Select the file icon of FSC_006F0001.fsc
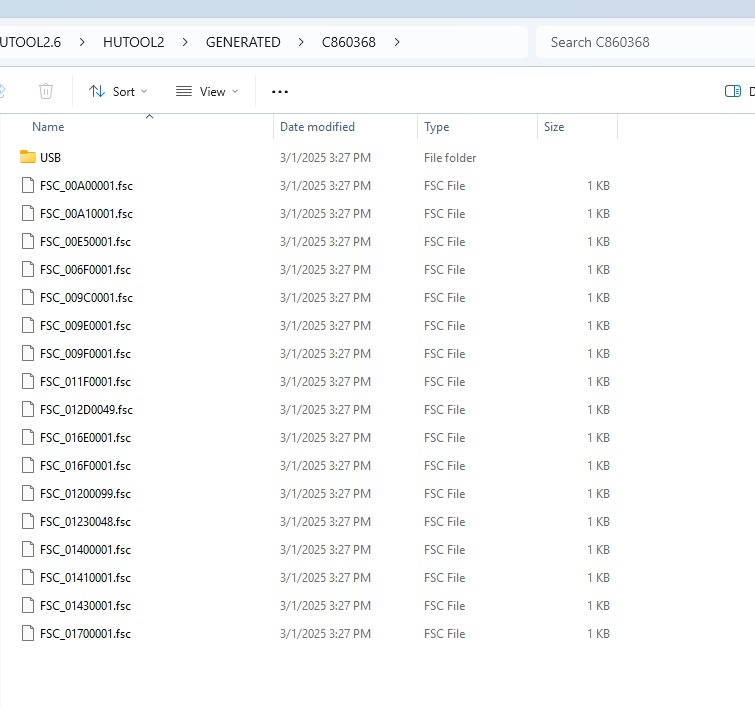The height and width of the screenshot is (708, 755). click(28, 269)
